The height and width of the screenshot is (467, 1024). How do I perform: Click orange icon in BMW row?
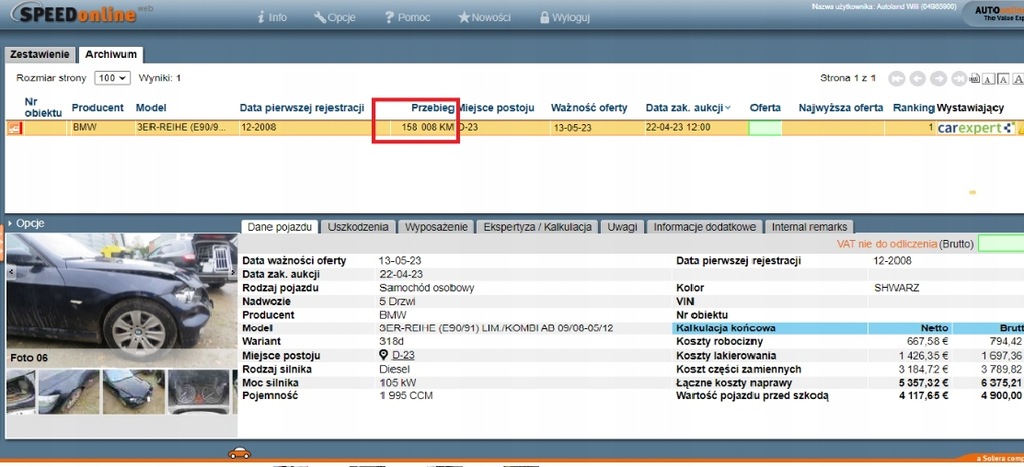[15, 128]
